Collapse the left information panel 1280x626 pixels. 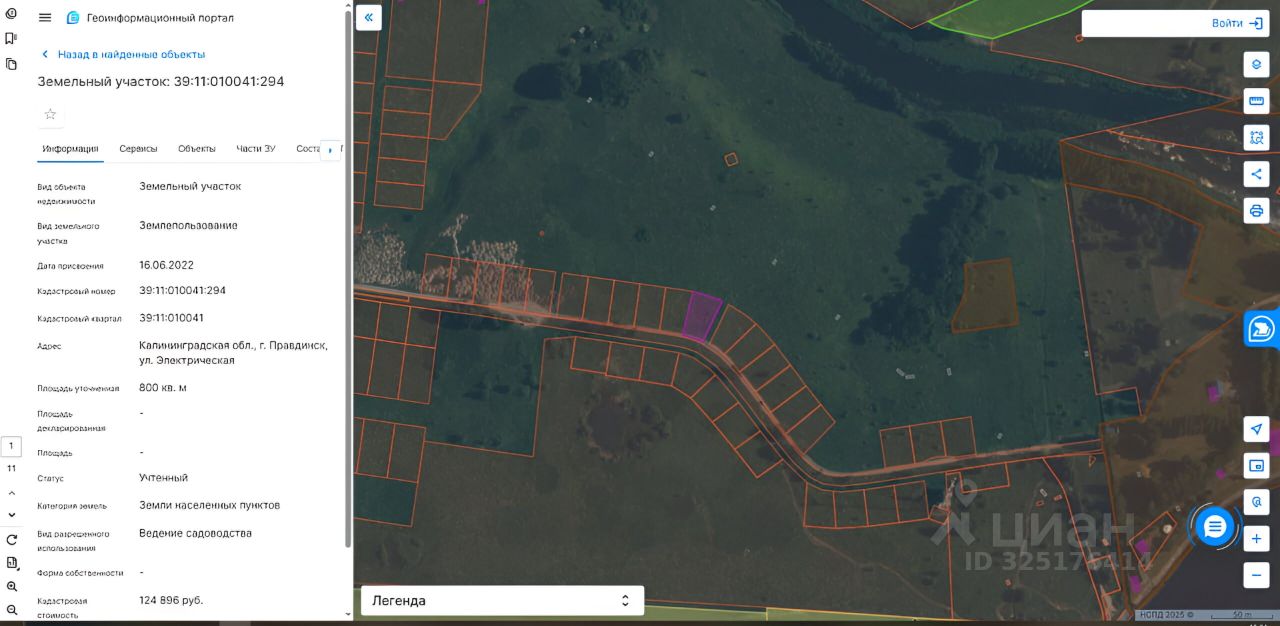point(368,18)
